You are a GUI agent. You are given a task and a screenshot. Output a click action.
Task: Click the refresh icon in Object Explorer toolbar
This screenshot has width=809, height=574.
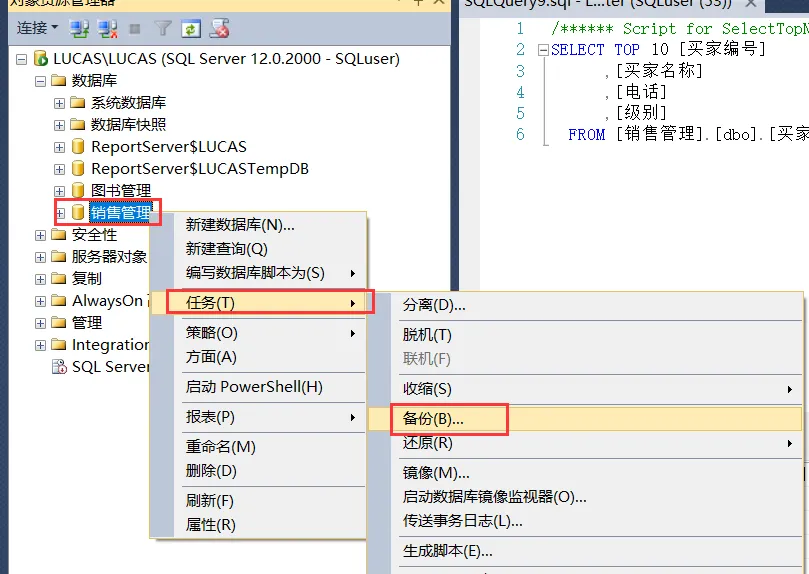pos(191,29)
